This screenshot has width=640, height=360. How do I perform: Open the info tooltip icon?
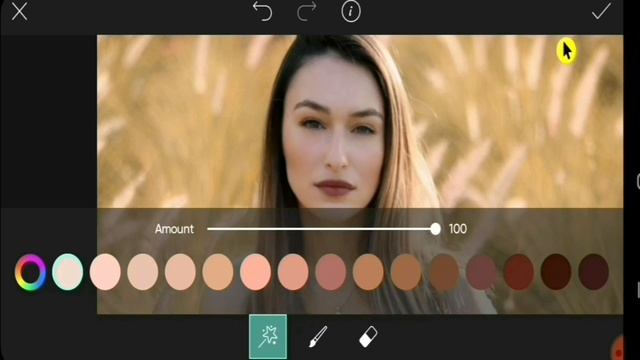[351, 11]
